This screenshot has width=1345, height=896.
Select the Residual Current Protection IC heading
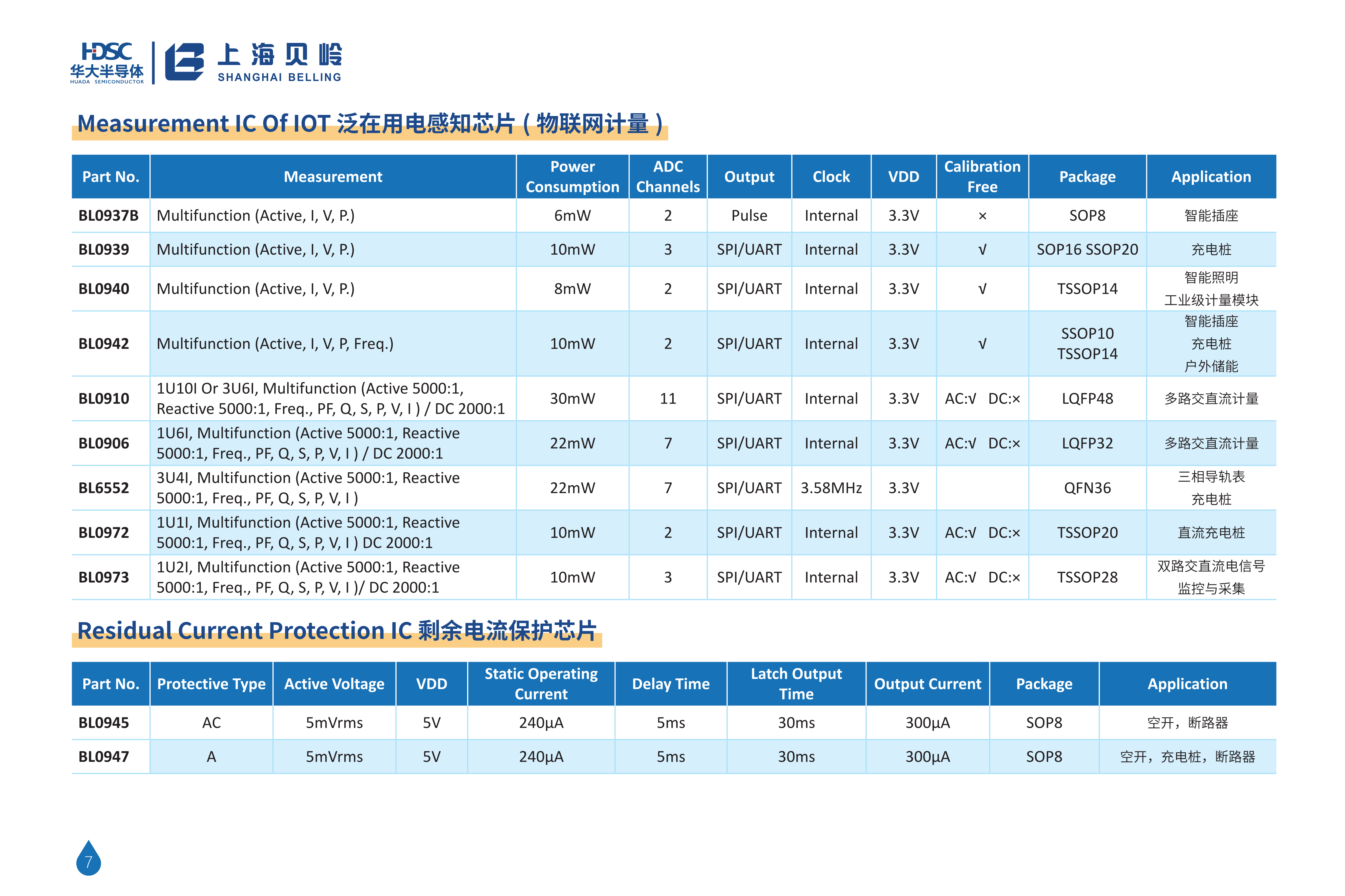(x=337, y=630)
